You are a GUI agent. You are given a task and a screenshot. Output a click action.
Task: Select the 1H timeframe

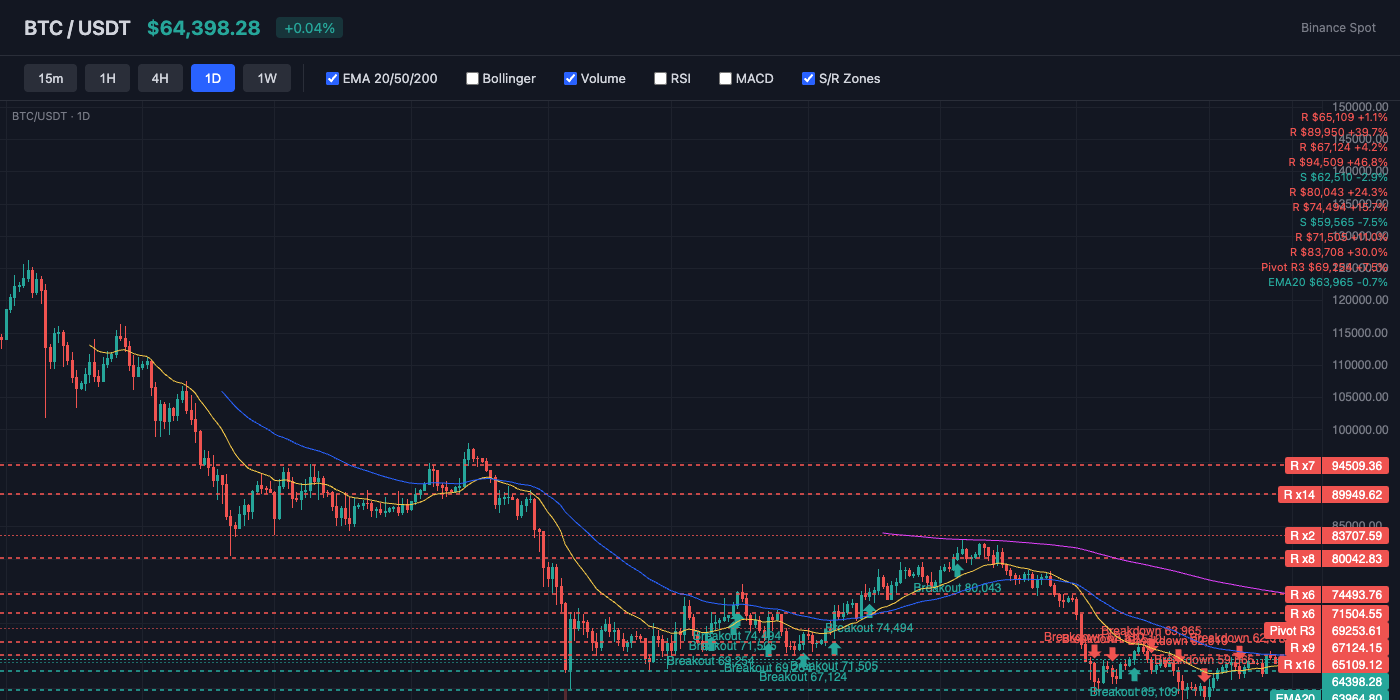point(107,78)
